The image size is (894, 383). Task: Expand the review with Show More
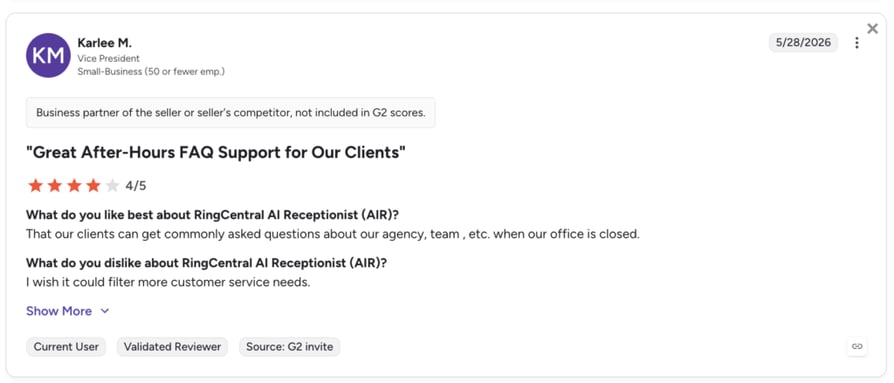[59, 311]
